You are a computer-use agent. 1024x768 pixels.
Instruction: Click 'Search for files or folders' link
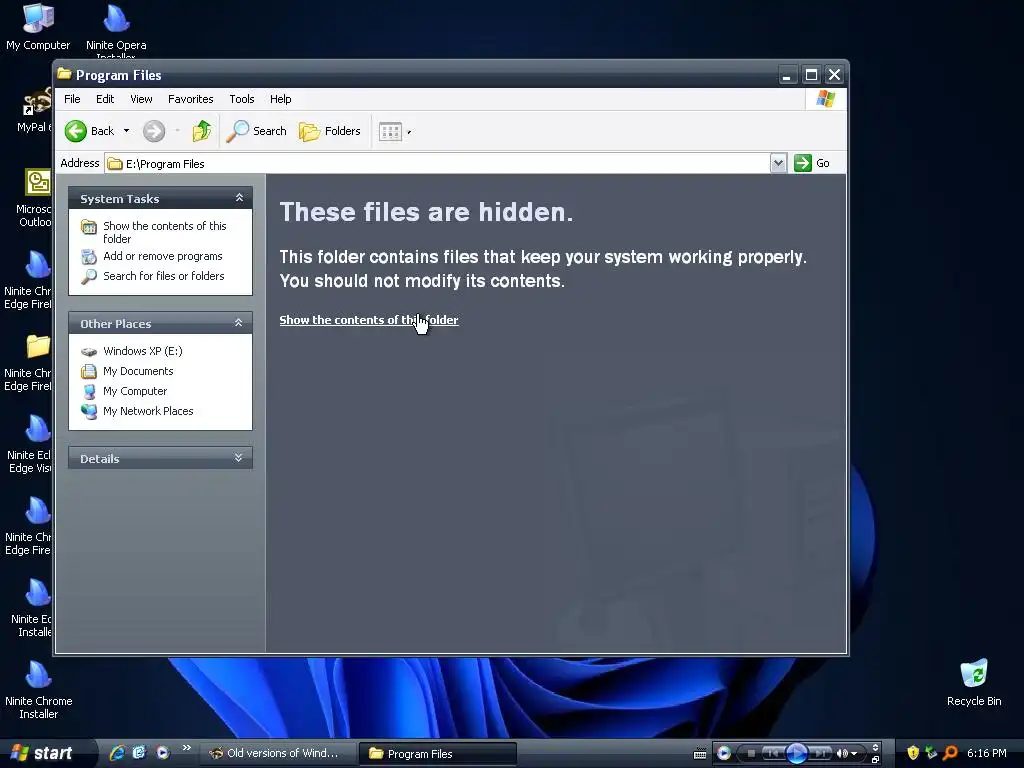(163, 276)
